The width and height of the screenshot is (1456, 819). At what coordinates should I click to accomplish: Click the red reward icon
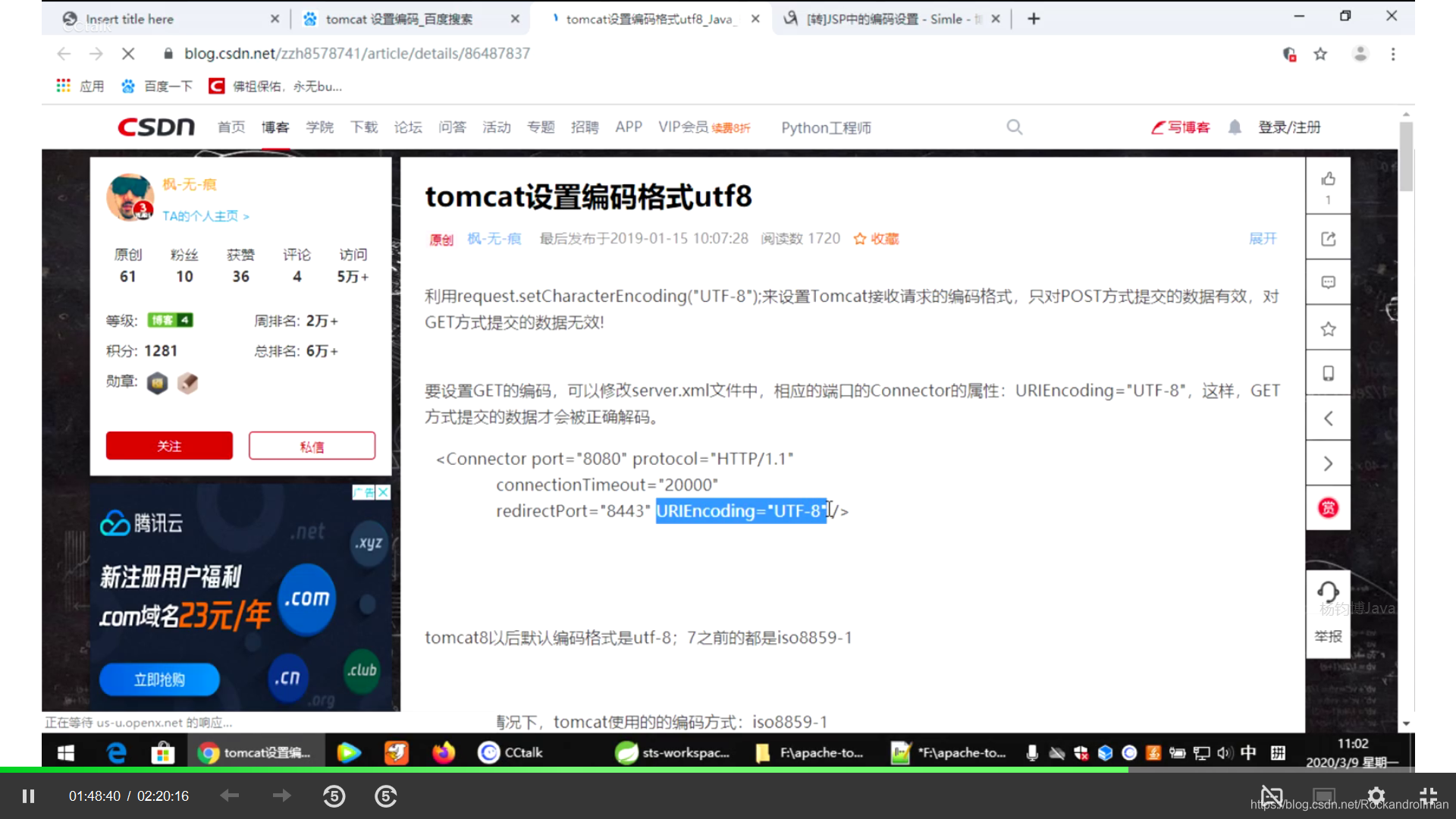(x=1328, y=508)
